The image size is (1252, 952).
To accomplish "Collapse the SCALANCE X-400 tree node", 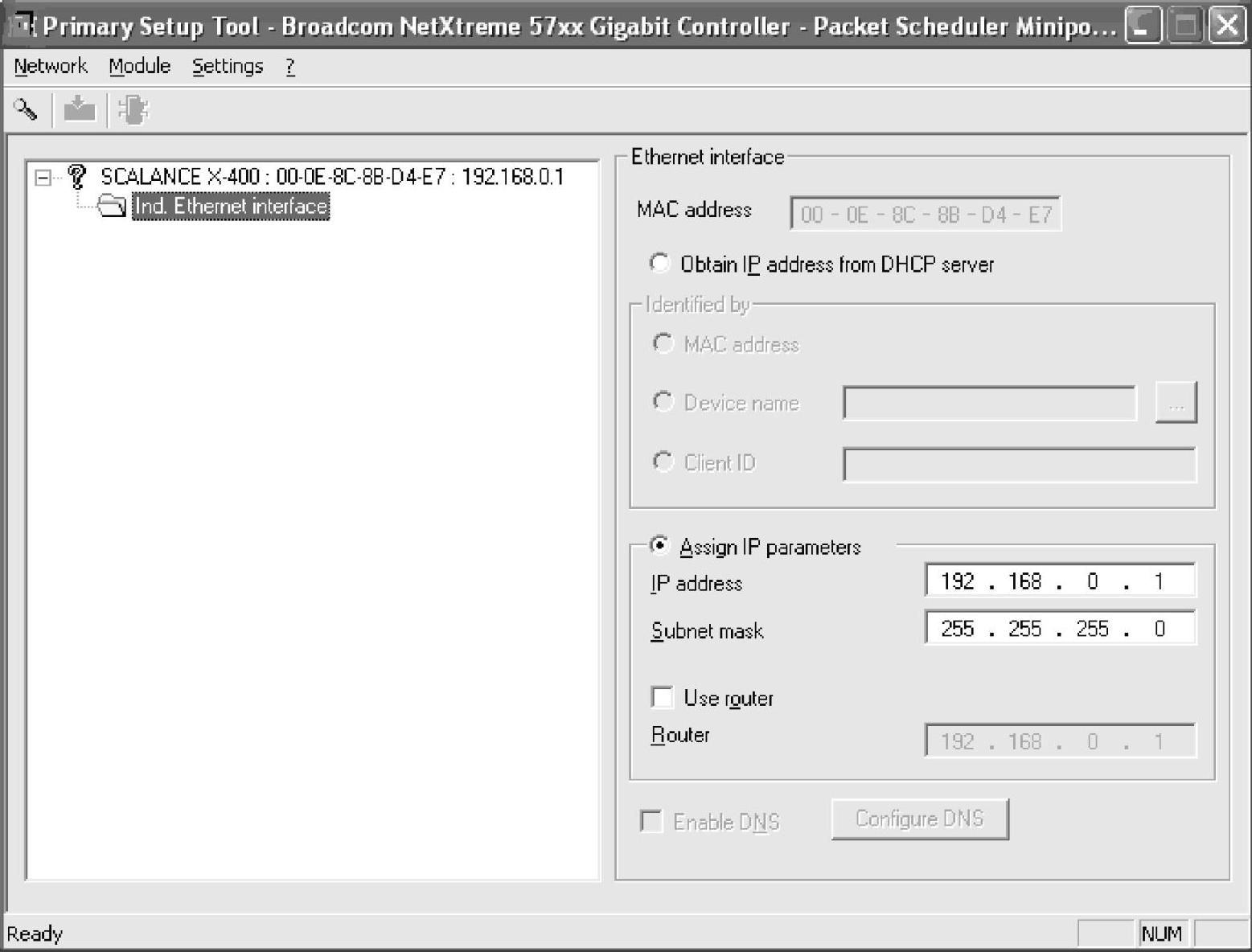I will tap(43, 178).
